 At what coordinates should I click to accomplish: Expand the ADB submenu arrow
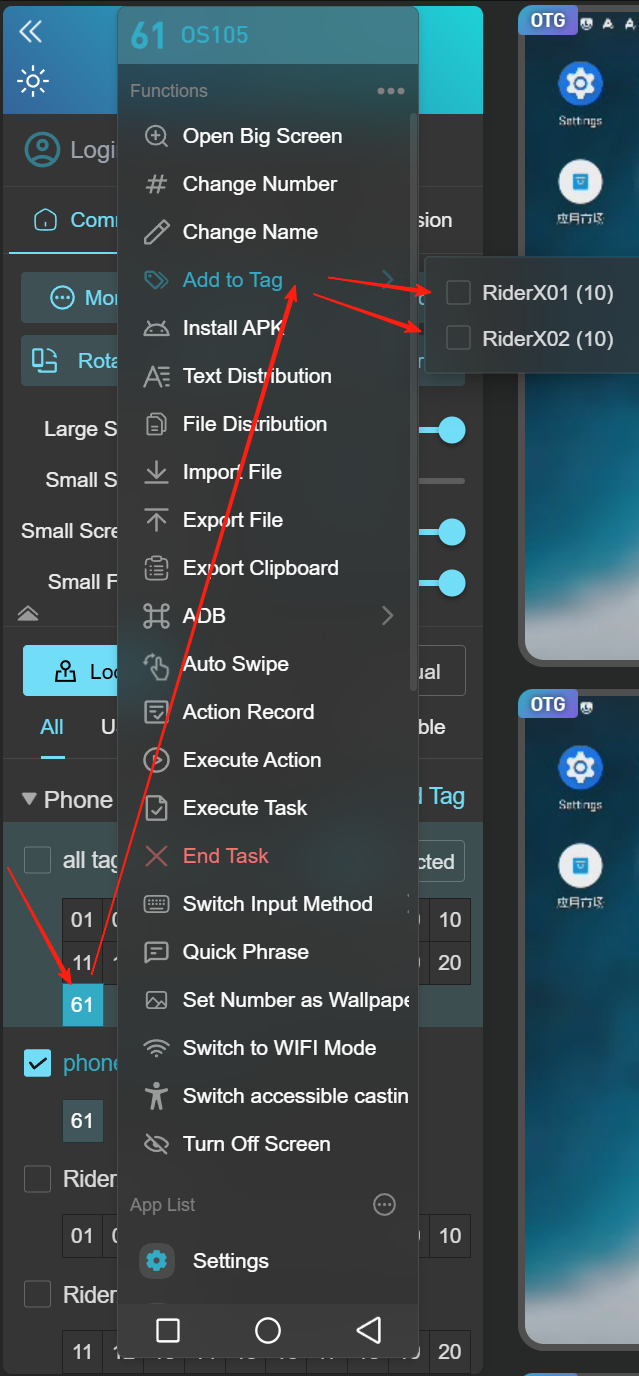pos(388,616)
